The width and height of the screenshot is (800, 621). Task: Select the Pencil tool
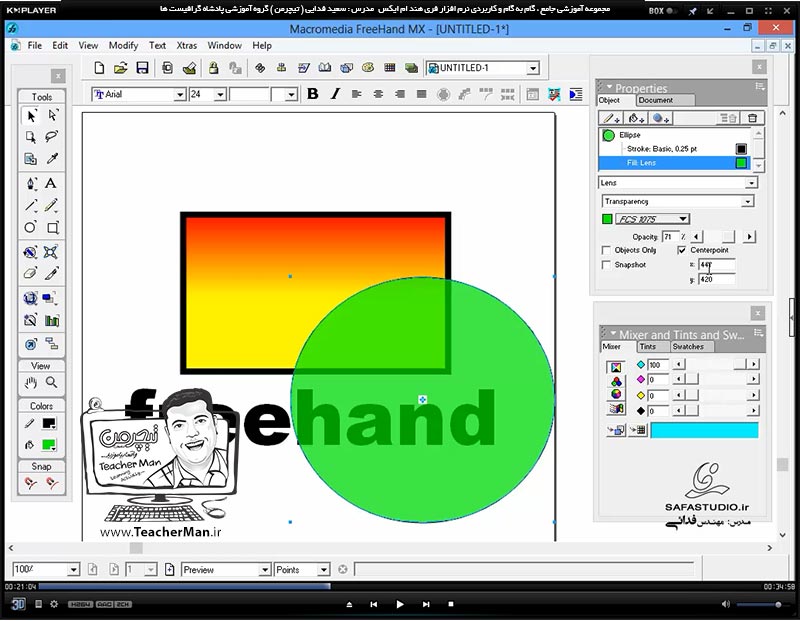coord(52,206)
